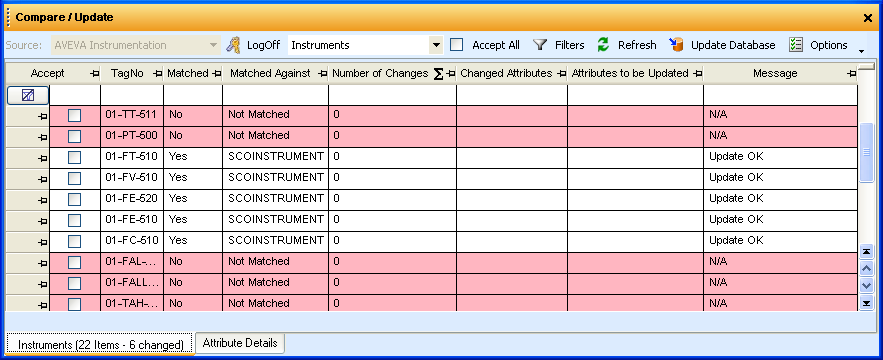Open the Instruments dropdown list

click(436, 45)
